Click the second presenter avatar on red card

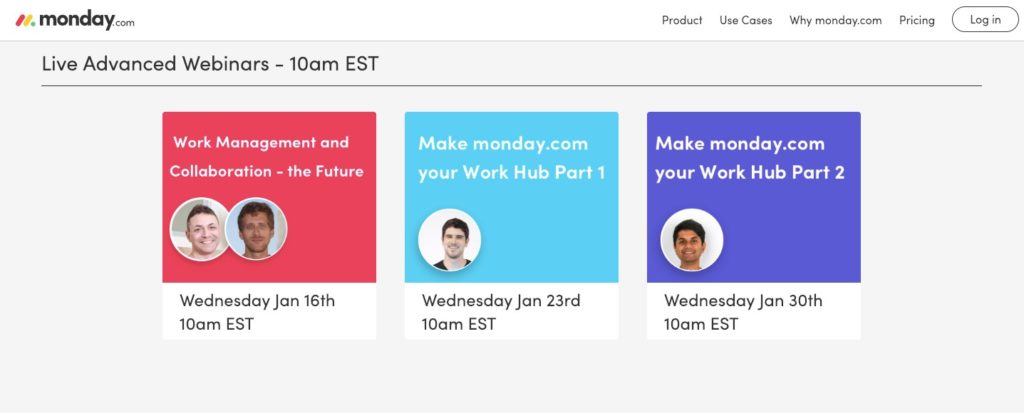[x=256, y=229]
